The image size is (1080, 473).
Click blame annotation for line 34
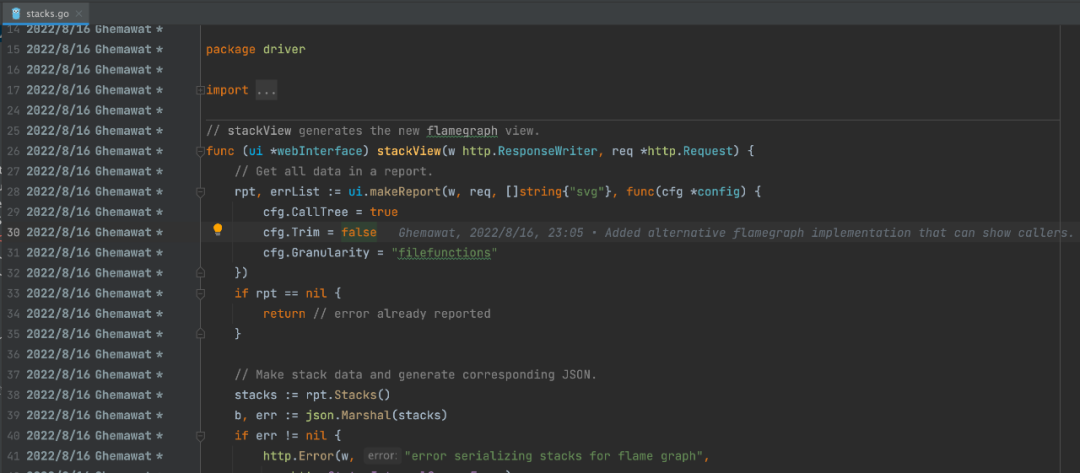94,313
